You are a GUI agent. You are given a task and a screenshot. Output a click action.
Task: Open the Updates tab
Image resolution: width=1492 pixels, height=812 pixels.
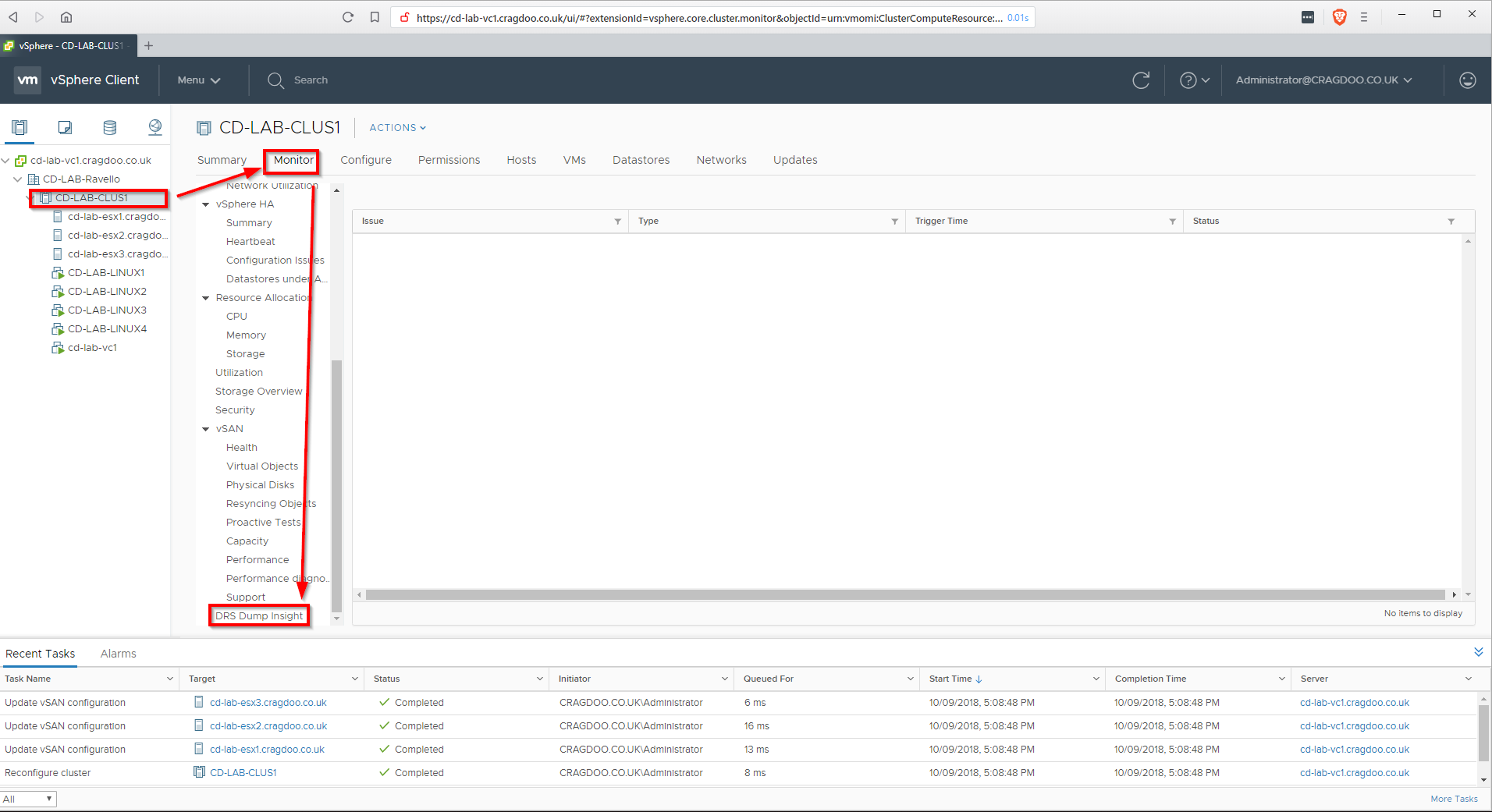[x=795, y=160]
